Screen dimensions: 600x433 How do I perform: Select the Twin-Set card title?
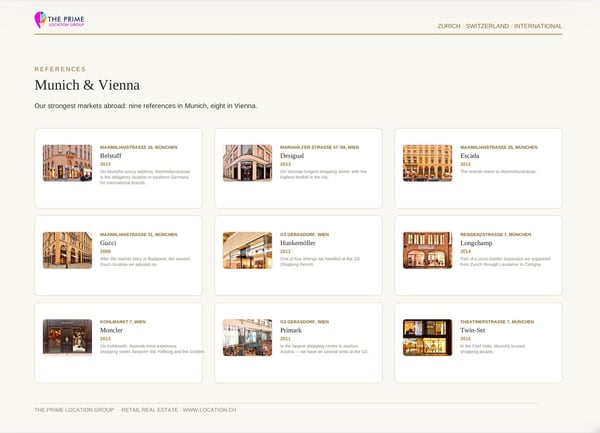473,330
